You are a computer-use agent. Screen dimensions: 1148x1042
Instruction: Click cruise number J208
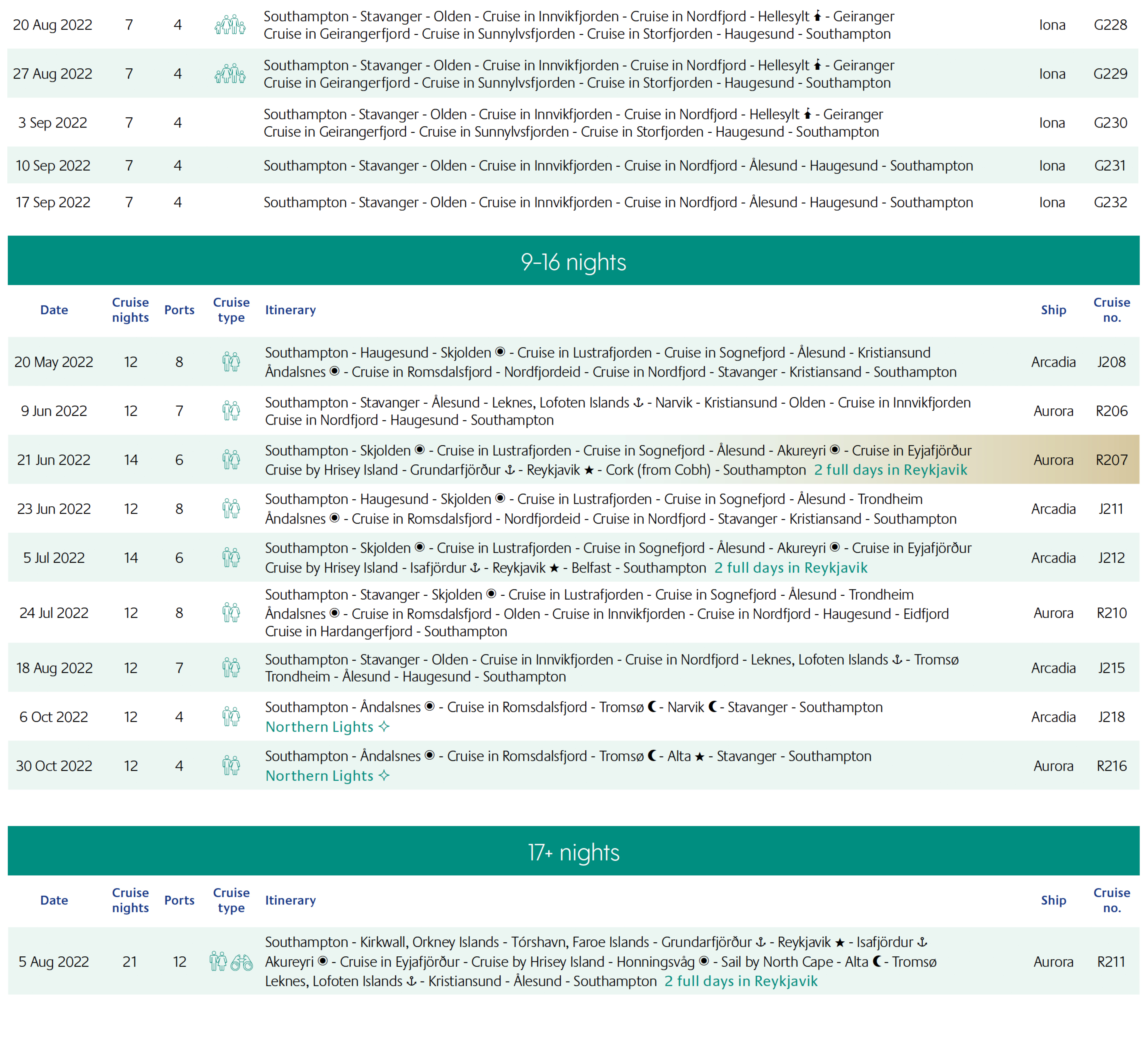[x=1112, y=362]
